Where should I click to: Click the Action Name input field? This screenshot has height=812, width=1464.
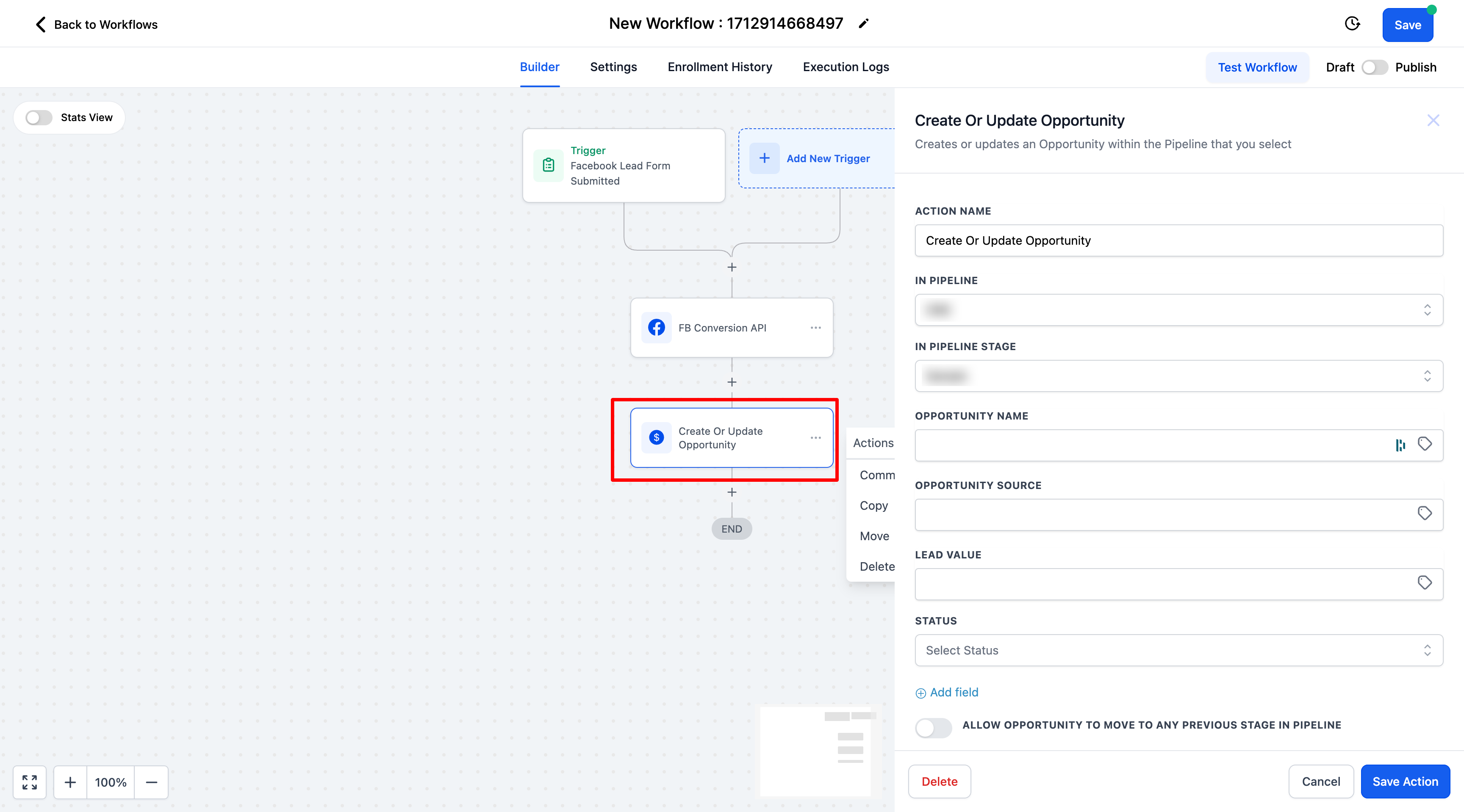click(1178, 241)
